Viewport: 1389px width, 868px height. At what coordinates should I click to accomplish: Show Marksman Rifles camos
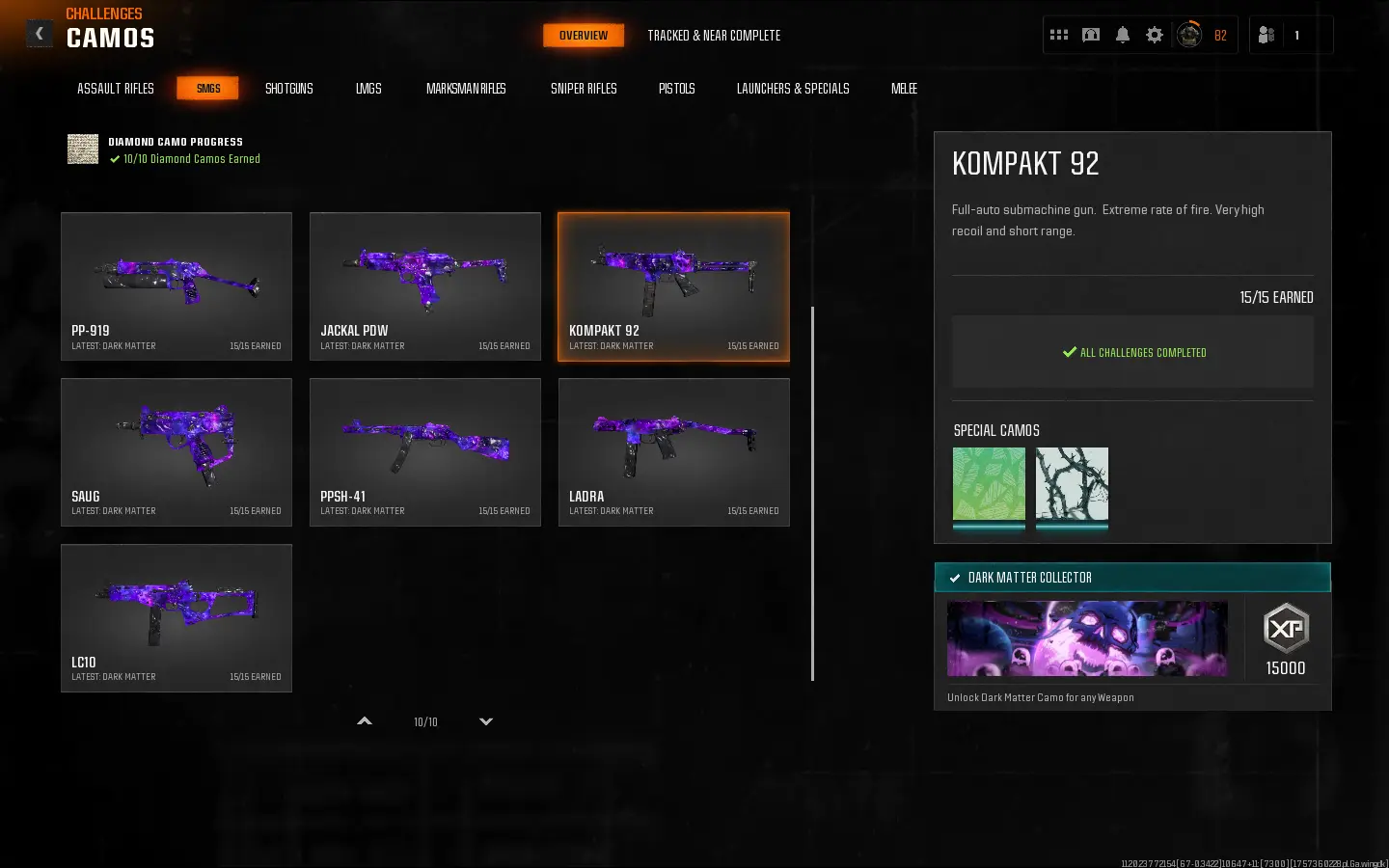pyautogui.click(x=466, y=89)
